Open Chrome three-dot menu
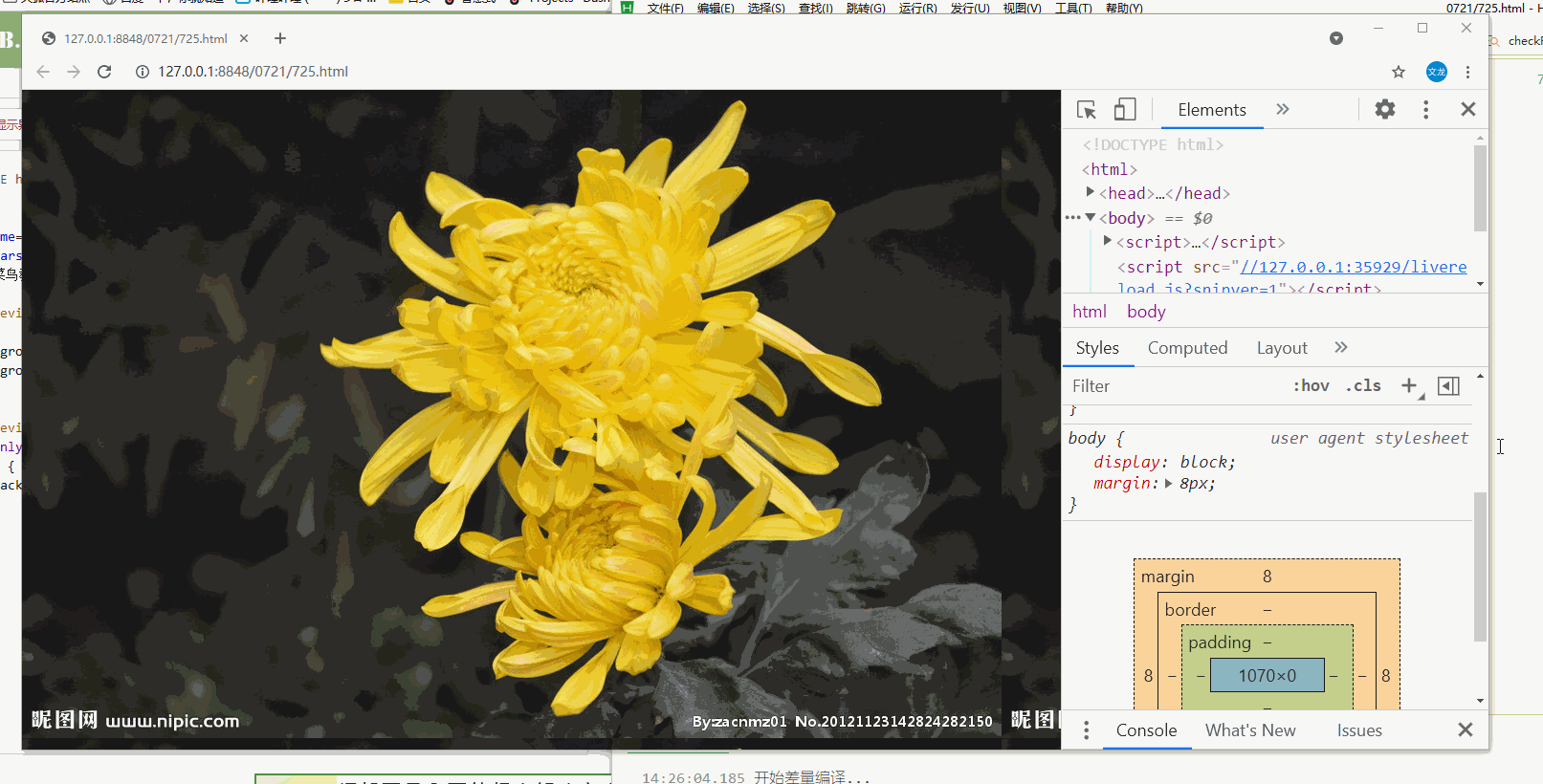This screenshot has width=1543, height=784. pyautogui.click(x=1467, y=72)
